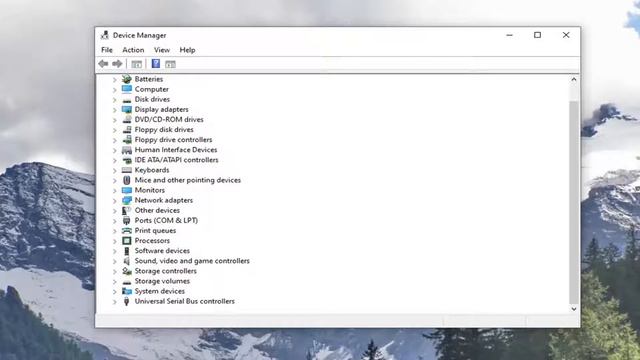Image resolution: width=640 pixels, height=360 pixels.
Task: Click the Display adapters icon
Action: pos(127,109)
